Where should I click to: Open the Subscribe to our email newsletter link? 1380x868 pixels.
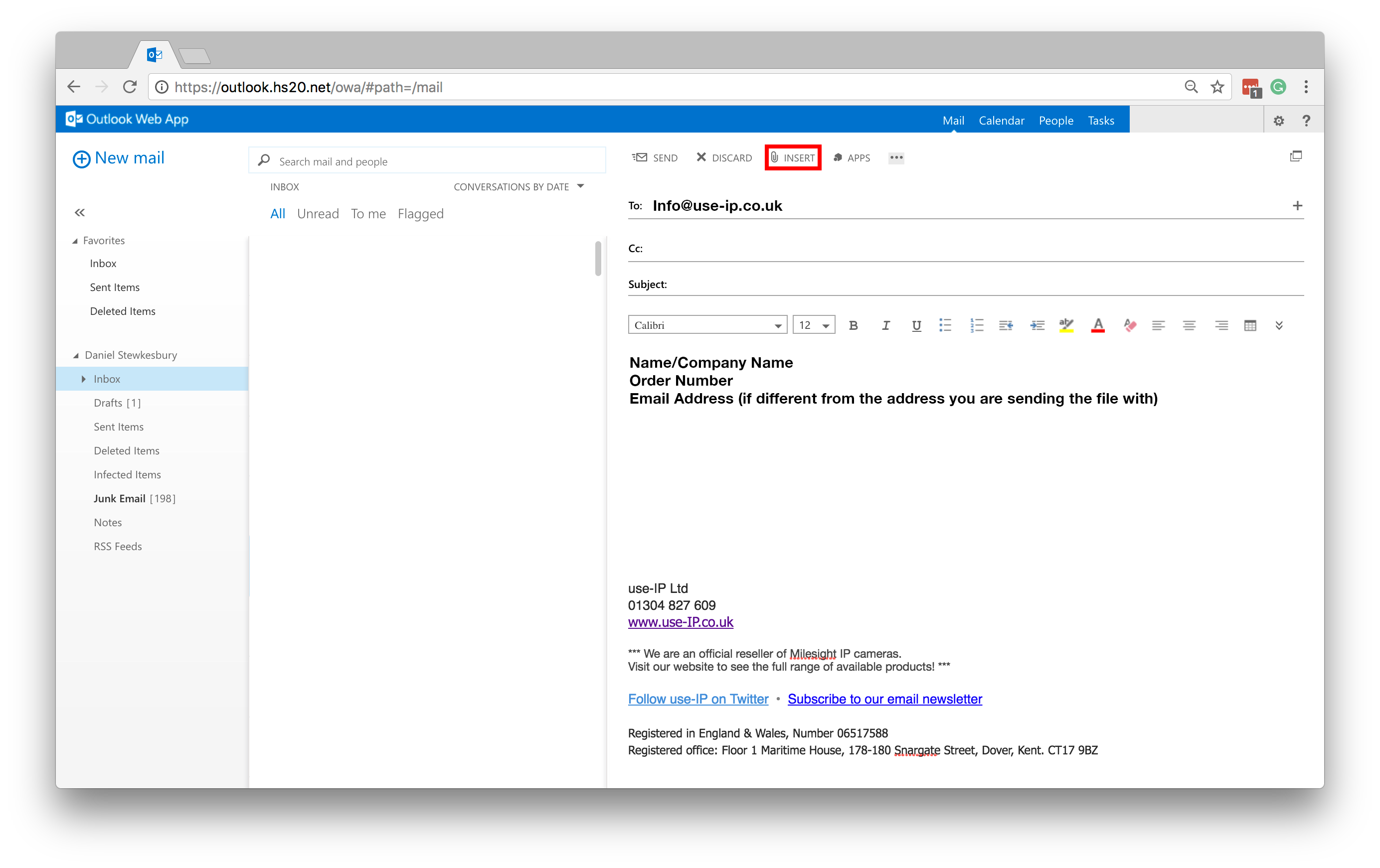(x=885, y=699)
